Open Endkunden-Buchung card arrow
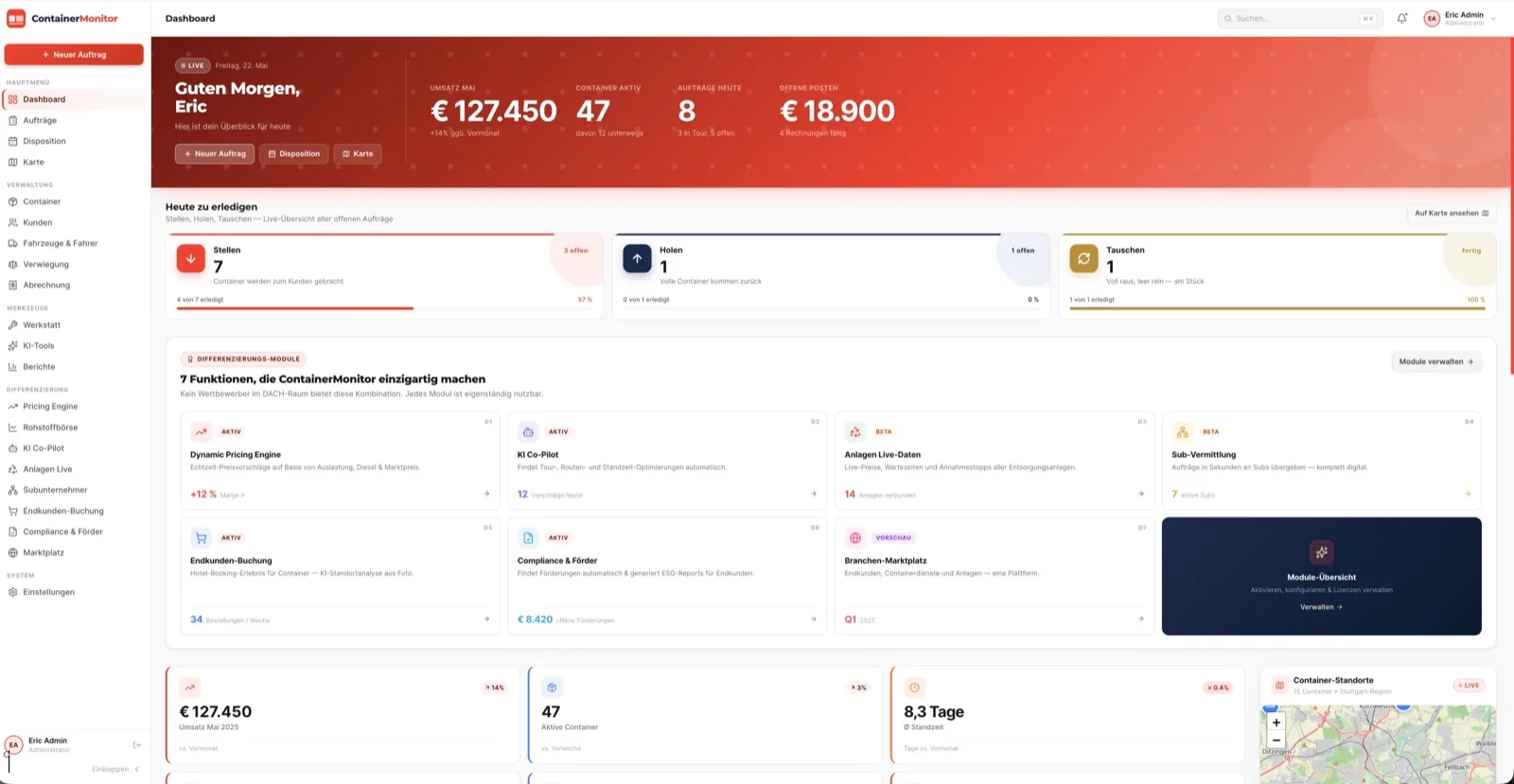 click(486, 619)
